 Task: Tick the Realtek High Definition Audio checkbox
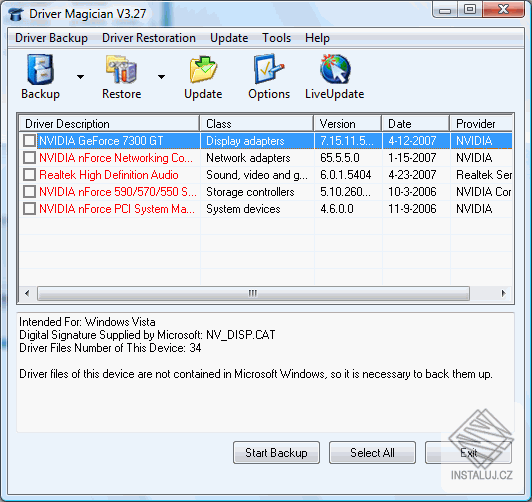pos(30,175)
